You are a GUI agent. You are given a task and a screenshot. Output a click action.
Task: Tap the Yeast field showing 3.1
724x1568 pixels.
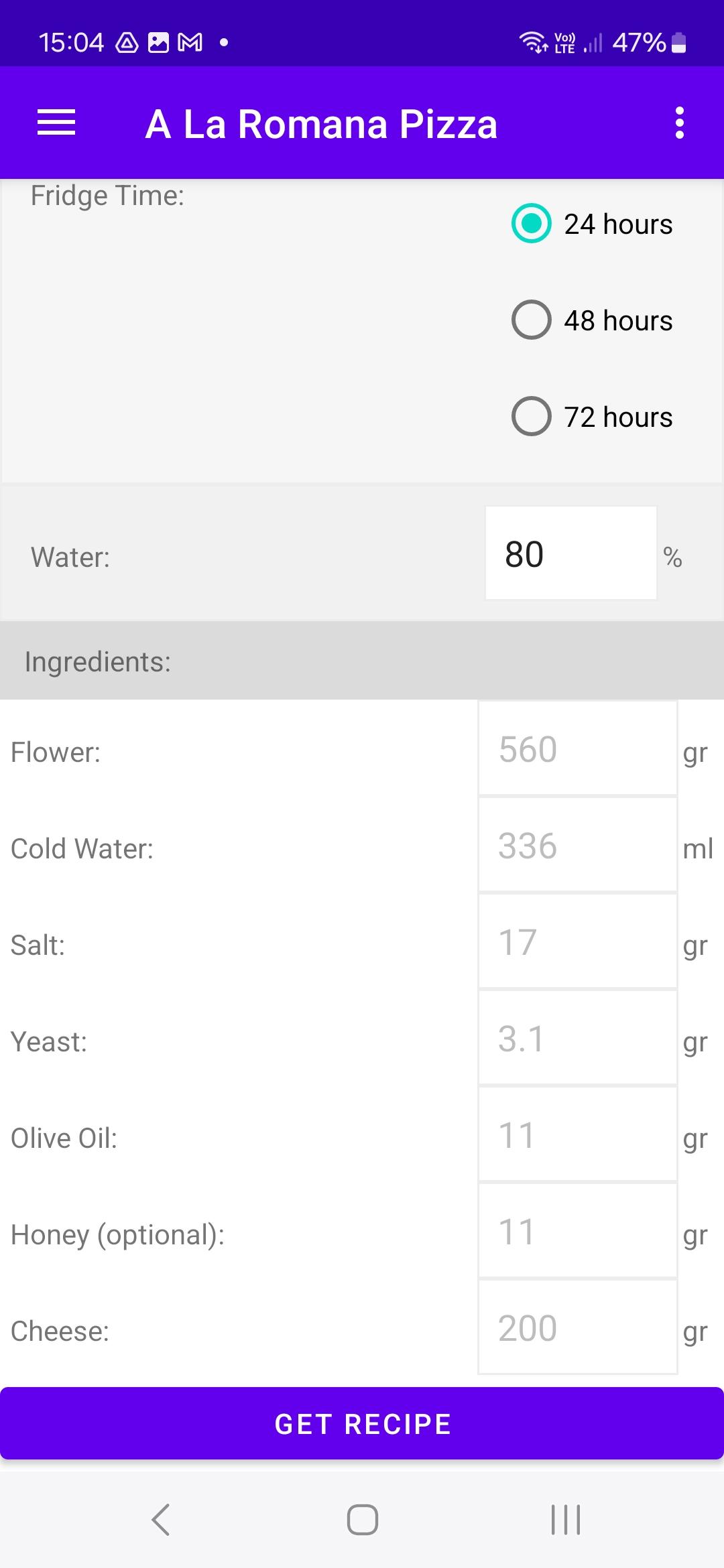pos(577,1038)
